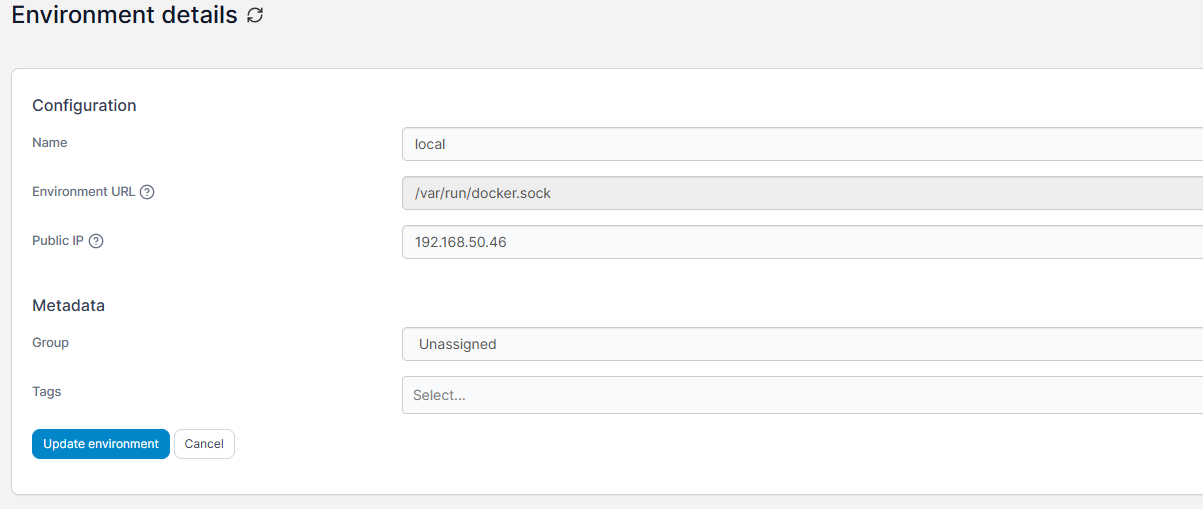The image size is (1203, 509).
Task: Click the help icon next to Public IP
Action: coord(96,241)
